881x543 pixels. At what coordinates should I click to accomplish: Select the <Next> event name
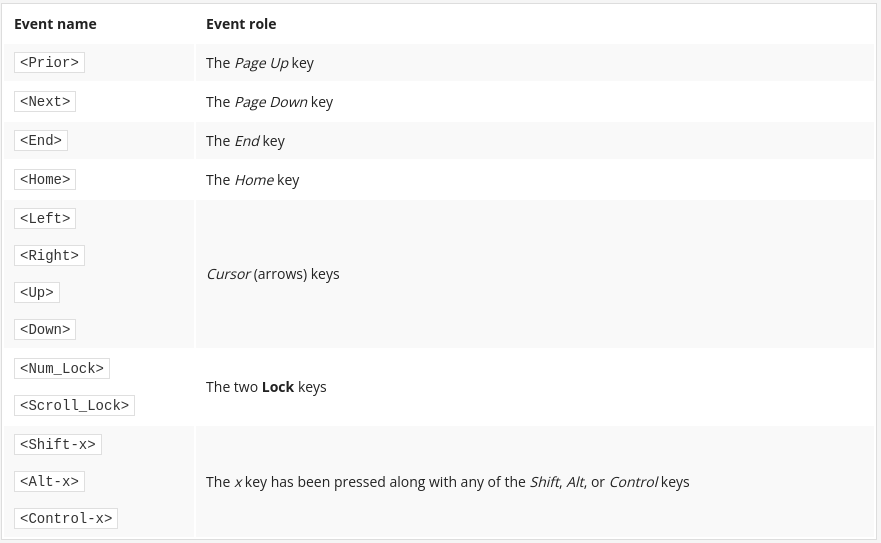[45, 102]
